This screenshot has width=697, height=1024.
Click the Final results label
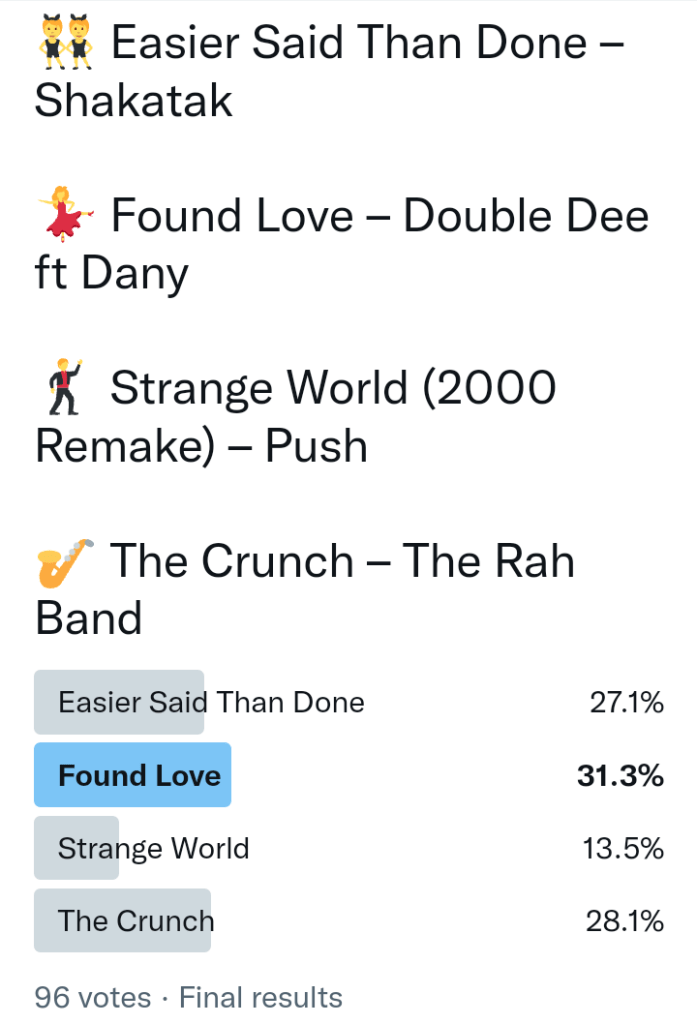(x=261, y=997)
